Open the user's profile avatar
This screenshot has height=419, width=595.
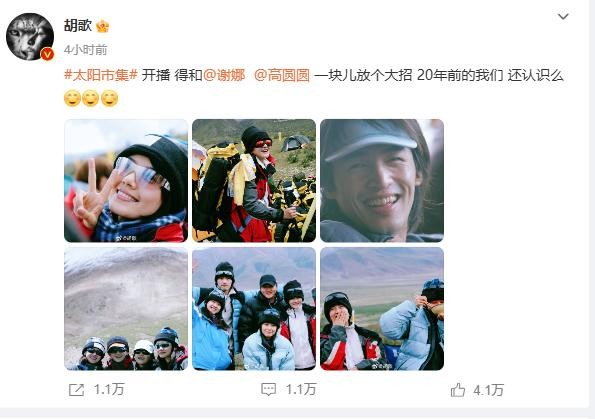click(x=30, y=36)
